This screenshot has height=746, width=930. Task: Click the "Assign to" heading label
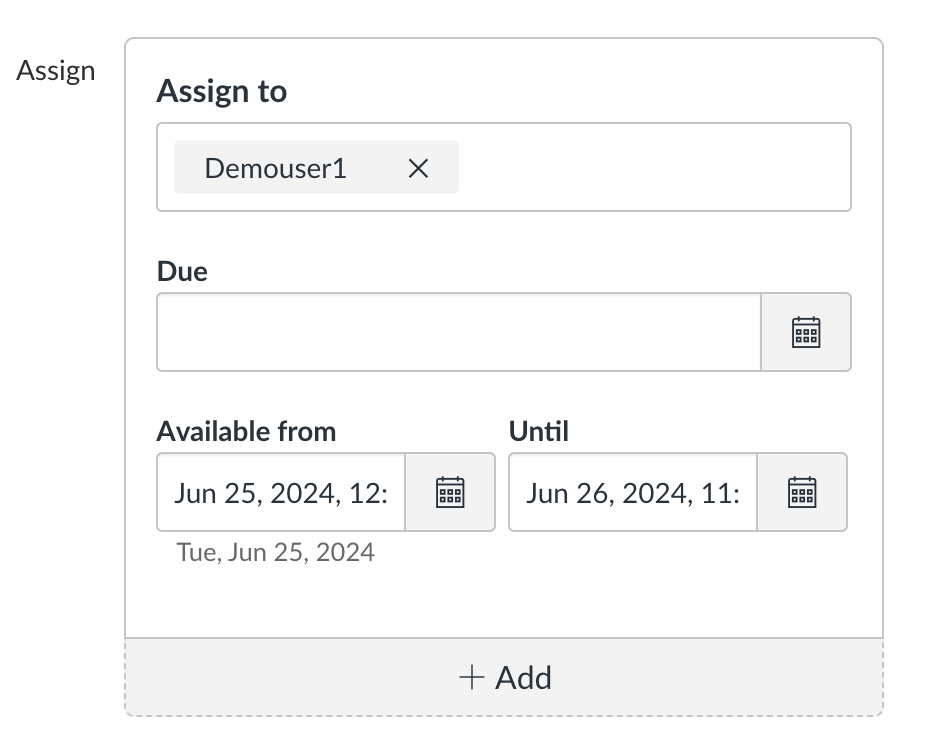[222, 92]
